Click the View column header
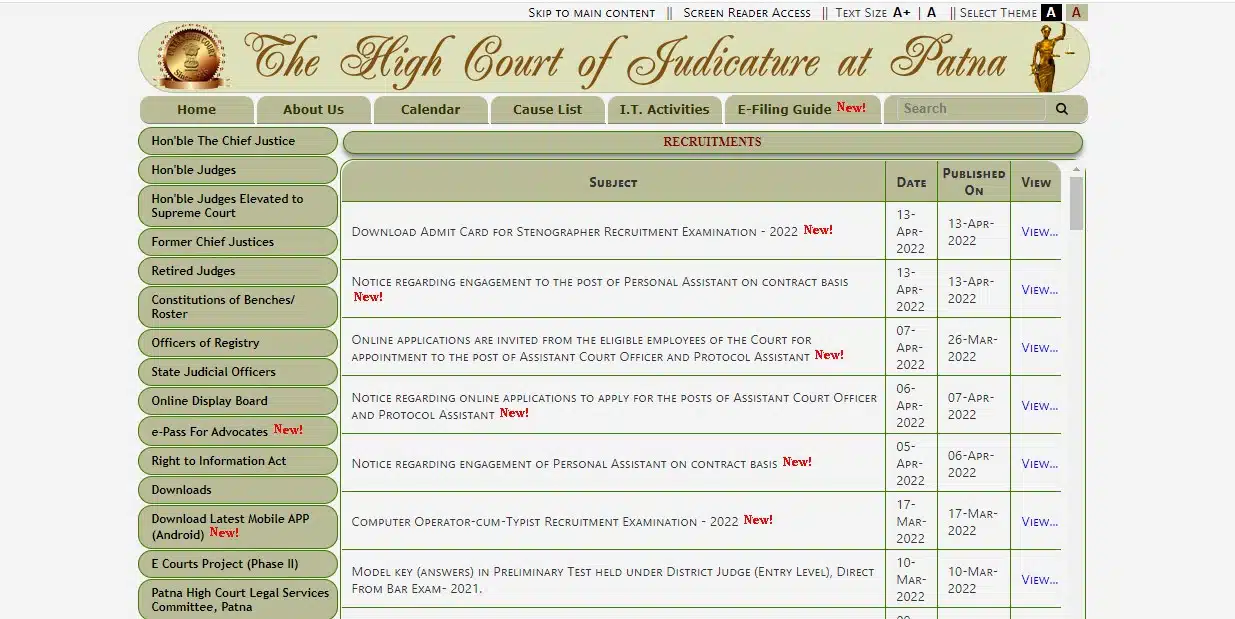Image resolution: width=1235 pixels, height=619 pixels. [1036, 182]
